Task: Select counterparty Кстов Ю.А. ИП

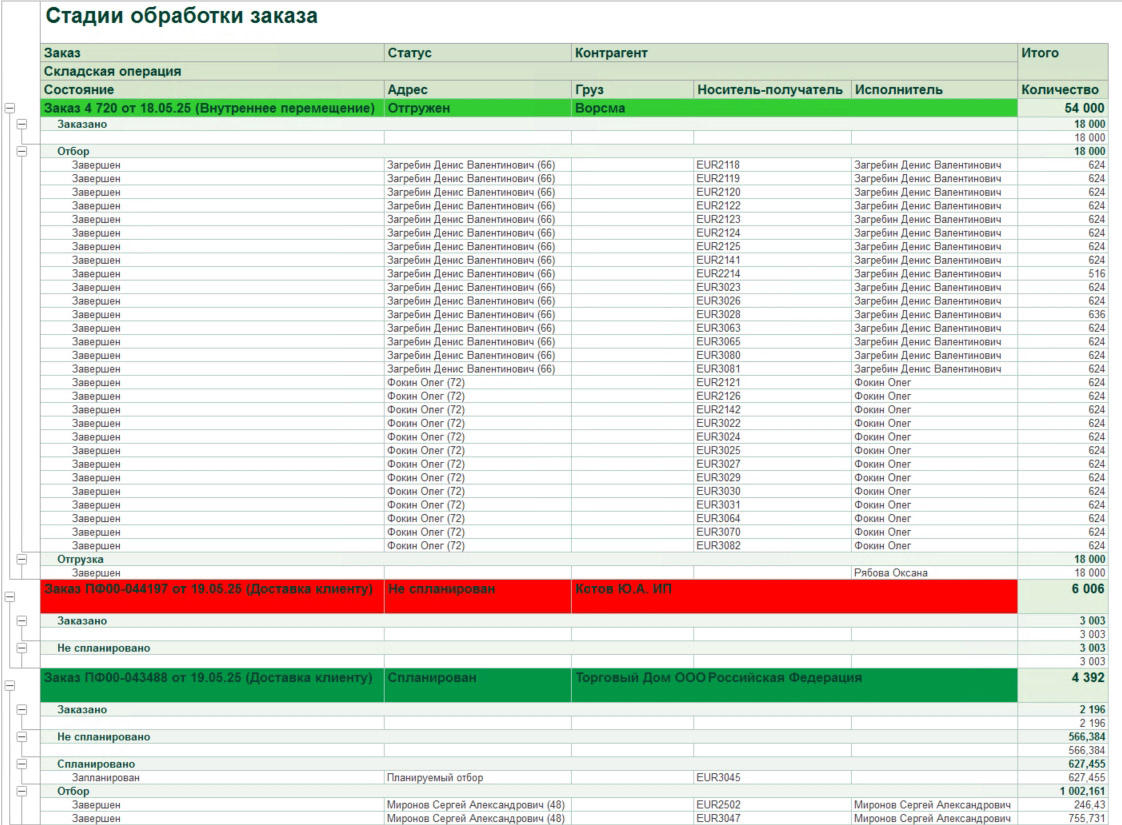Action: [794, 597]
